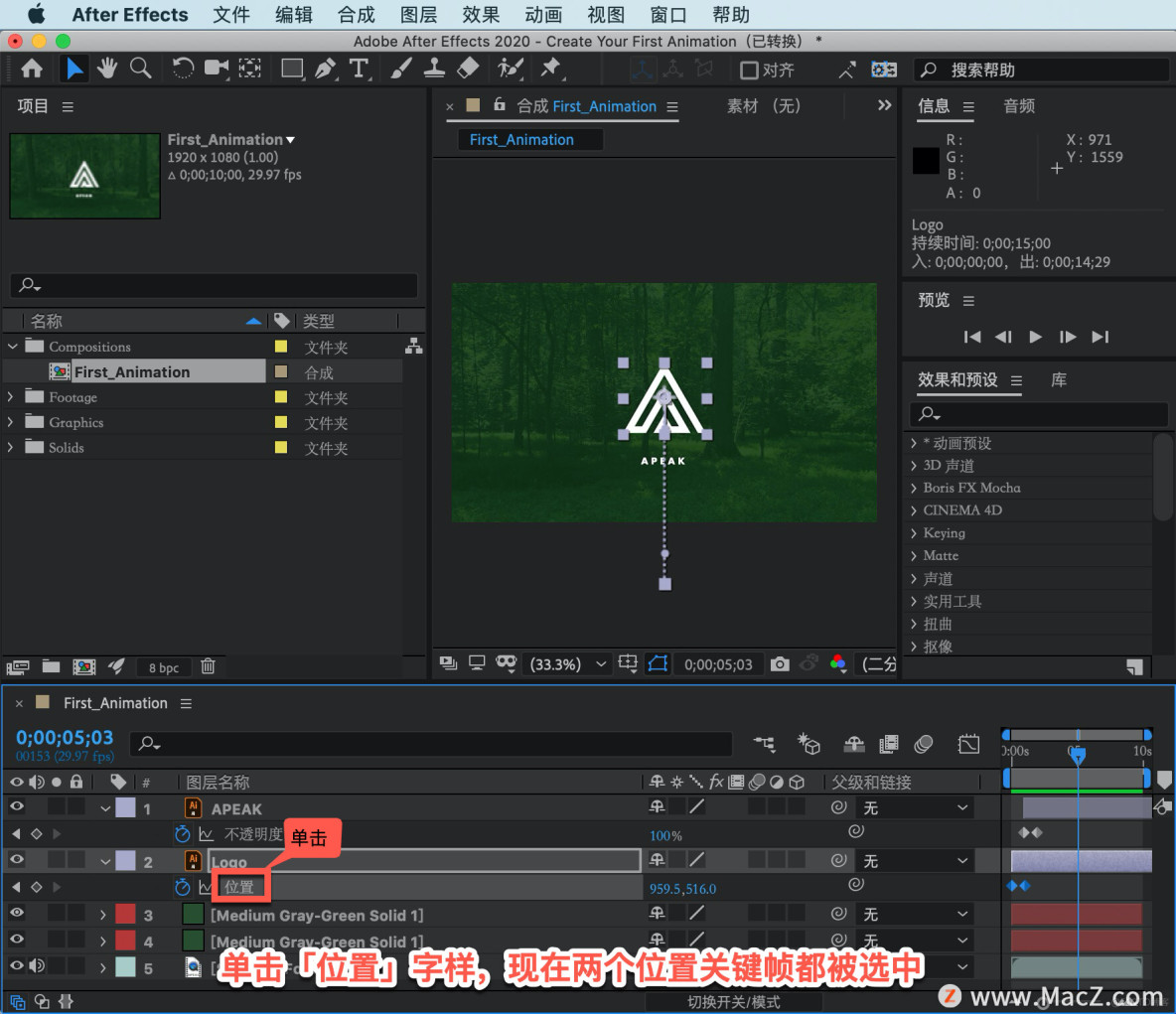The image size is (1176, 1014).
Task: Select the Clone Stamp tool
Action: 434,69
